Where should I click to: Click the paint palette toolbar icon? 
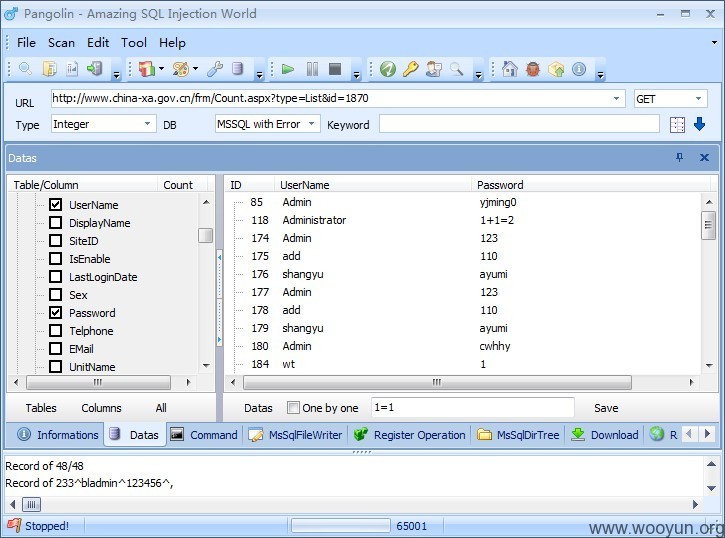coord(181,69)
